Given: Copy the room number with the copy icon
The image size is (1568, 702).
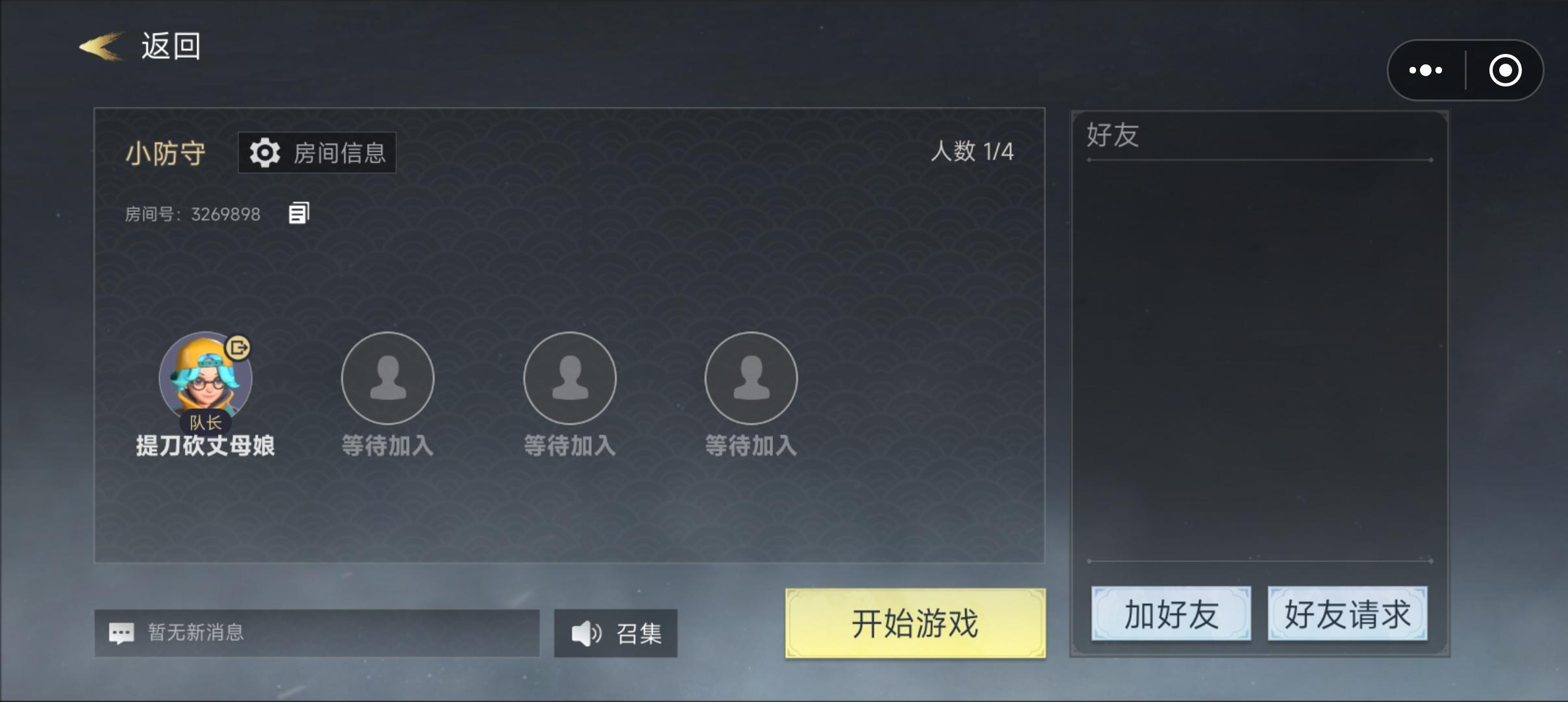Looking at the screenshot, I should [x=299, y=213].
